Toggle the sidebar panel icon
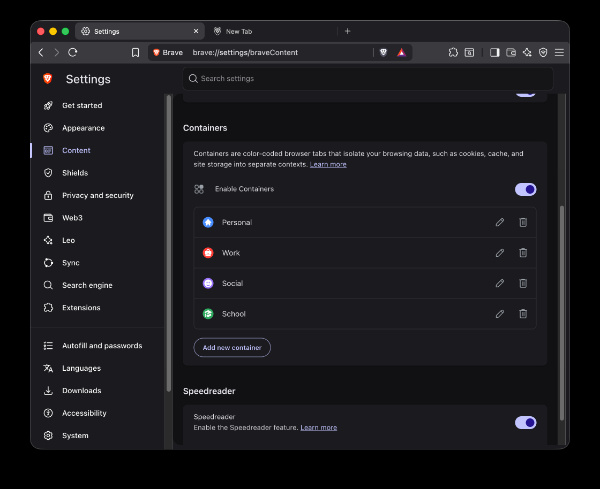Viewport: 600px width, 489px height. click(x=494, y=52)
